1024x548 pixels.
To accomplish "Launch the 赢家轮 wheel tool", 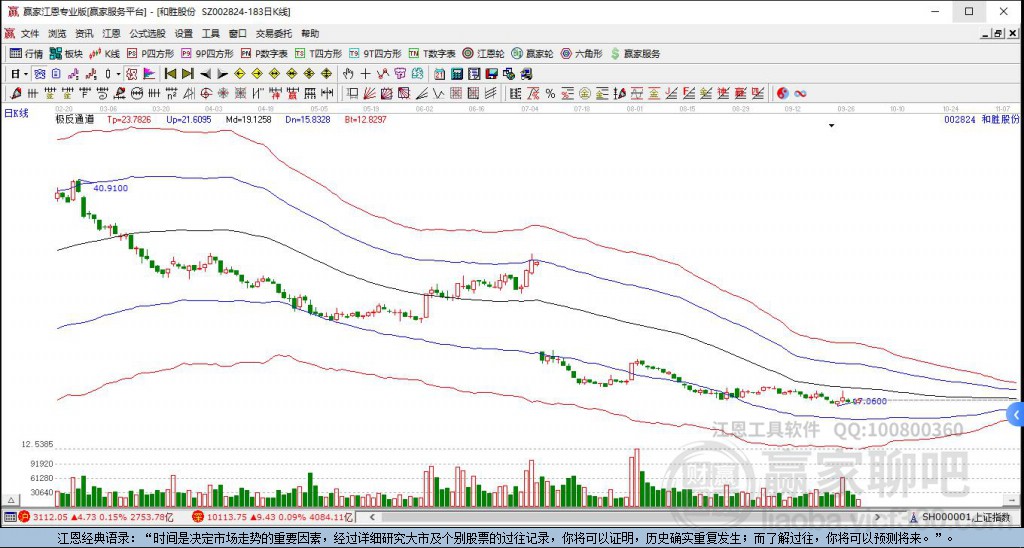I will [532, 54].
